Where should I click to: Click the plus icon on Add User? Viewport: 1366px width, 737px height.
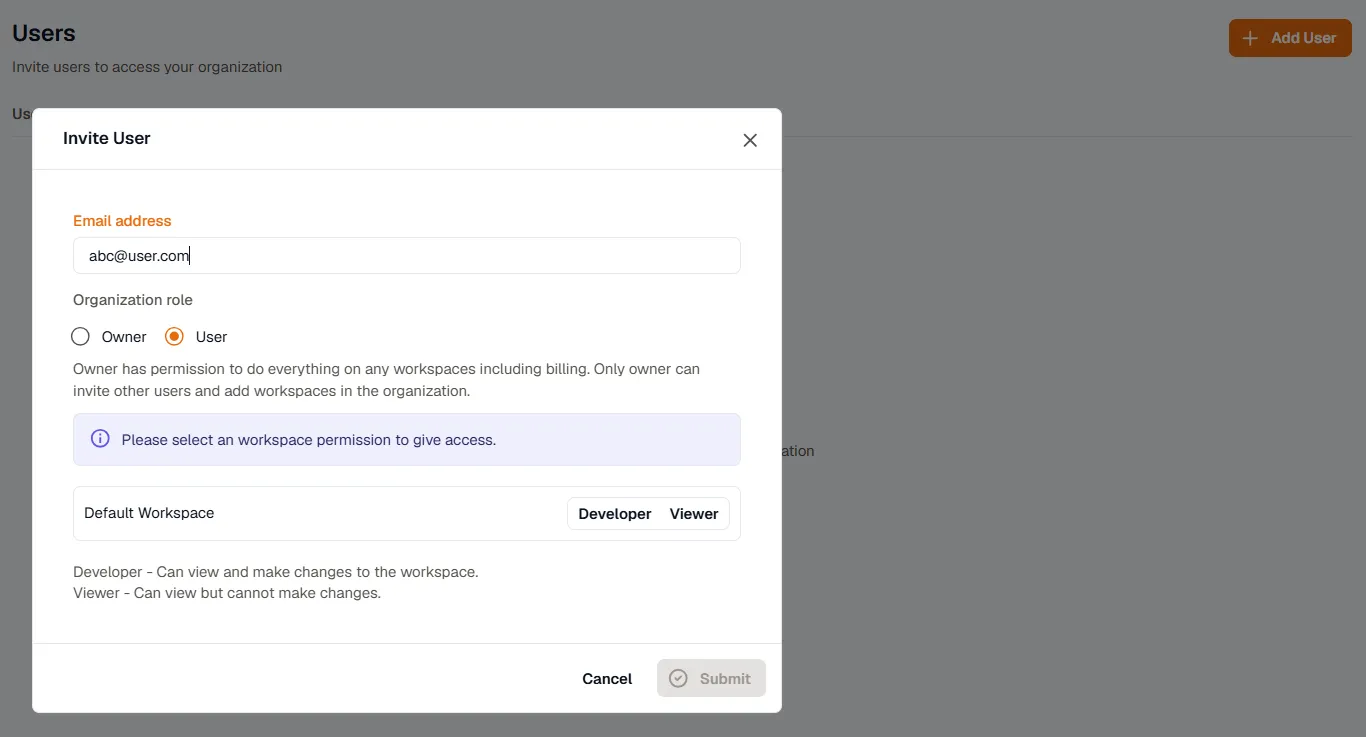point(1250,38)
